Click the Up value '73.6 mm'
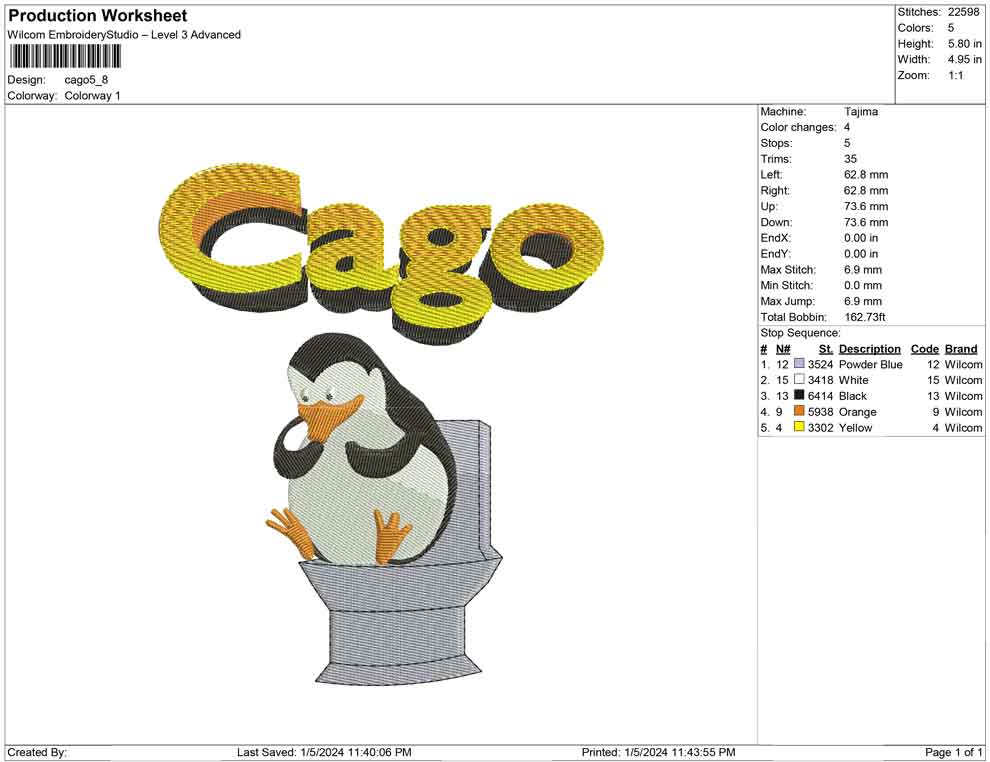The image size is (990, 762). coord(866,206)
